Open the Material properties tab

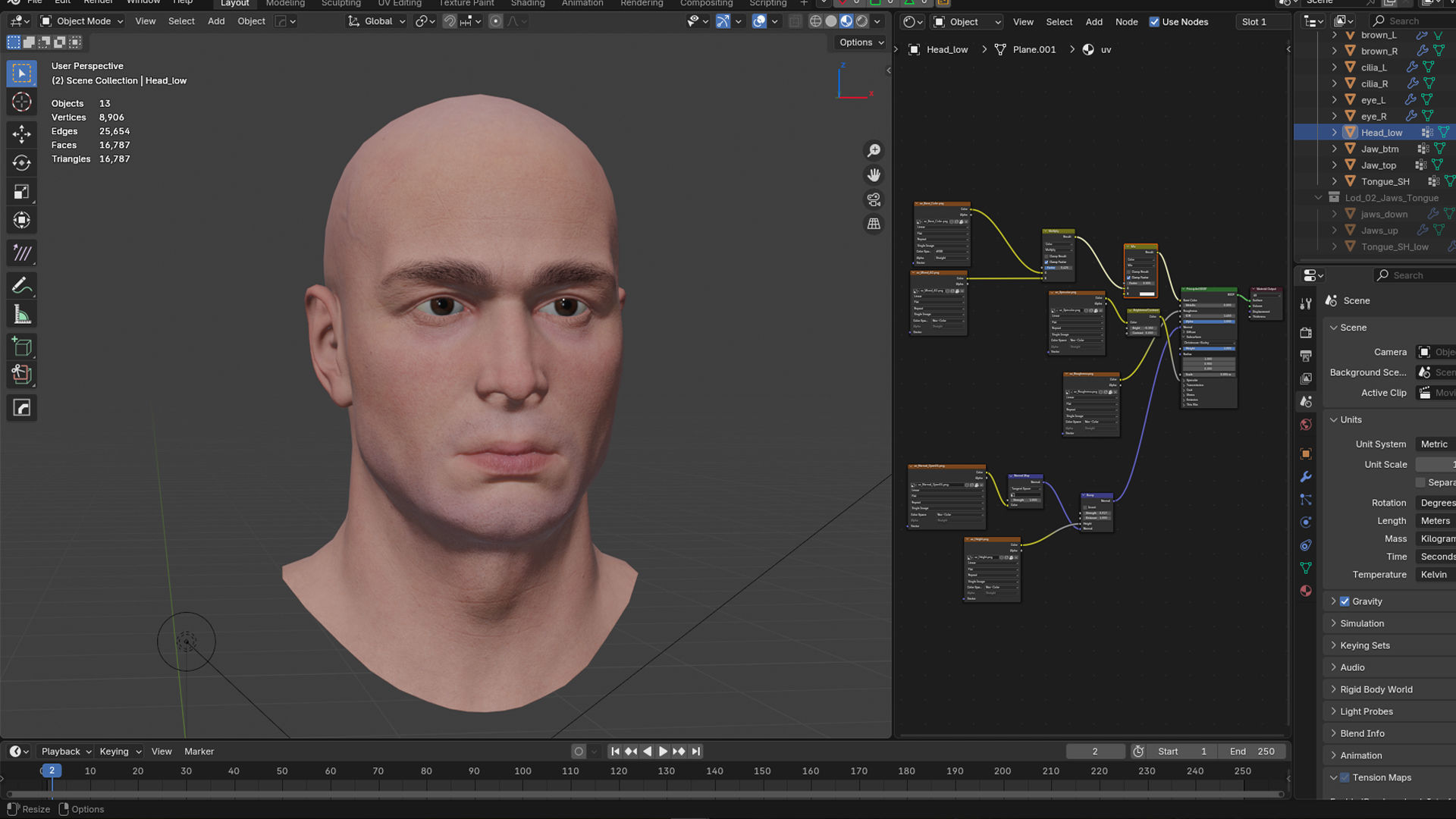[1306, 591]
